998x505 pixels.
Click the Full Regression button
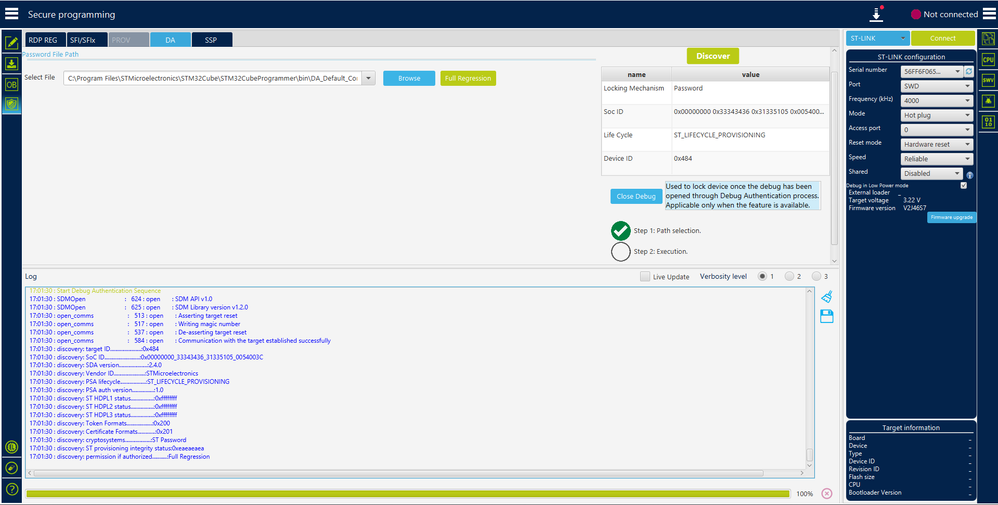click(x=468, y=78)
